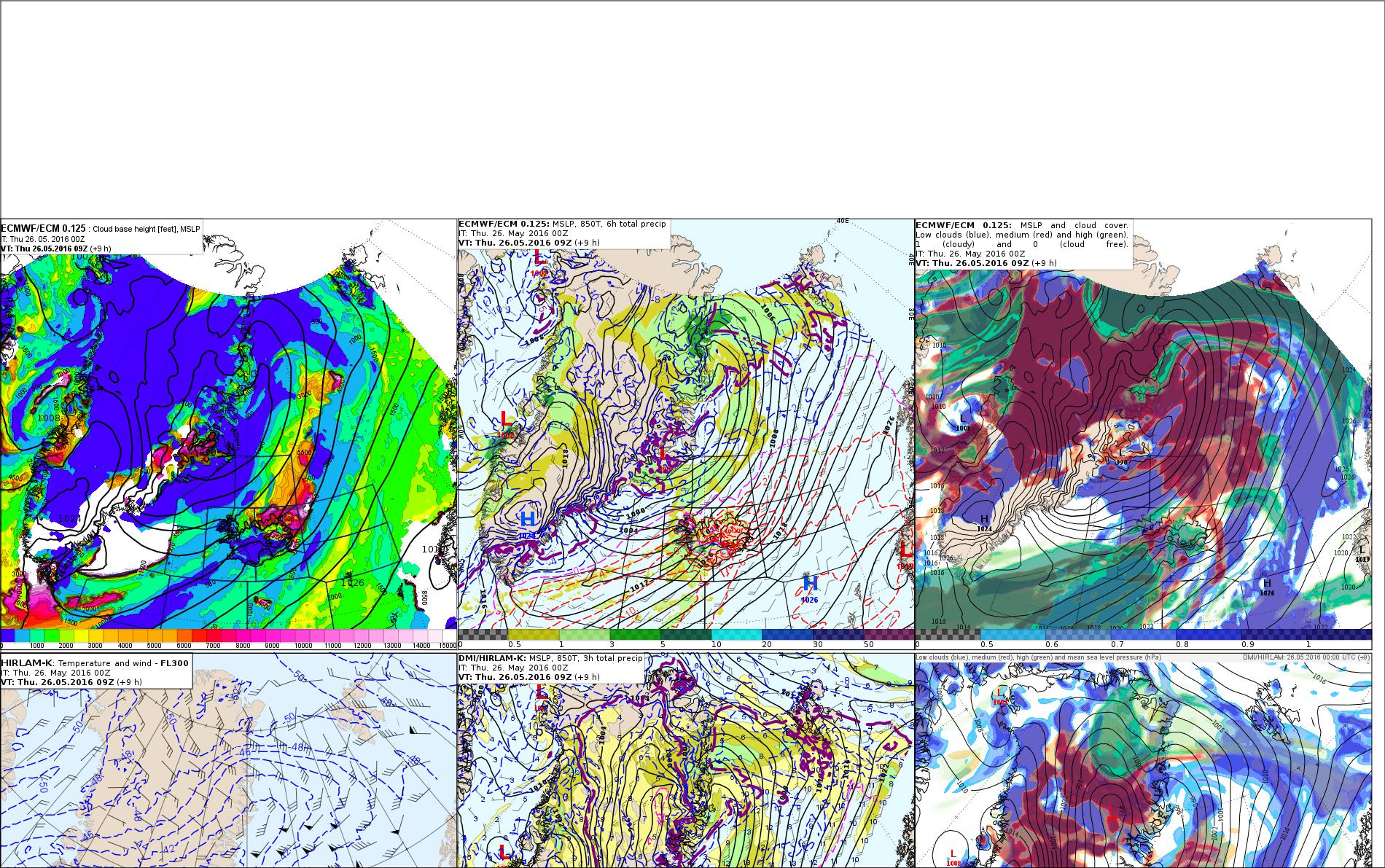Click the 'MSLP, 850T, 3h total precip' title
The height and width of the screenshot is (868, 1385).
pyautogui.click(x=585, y=658)
